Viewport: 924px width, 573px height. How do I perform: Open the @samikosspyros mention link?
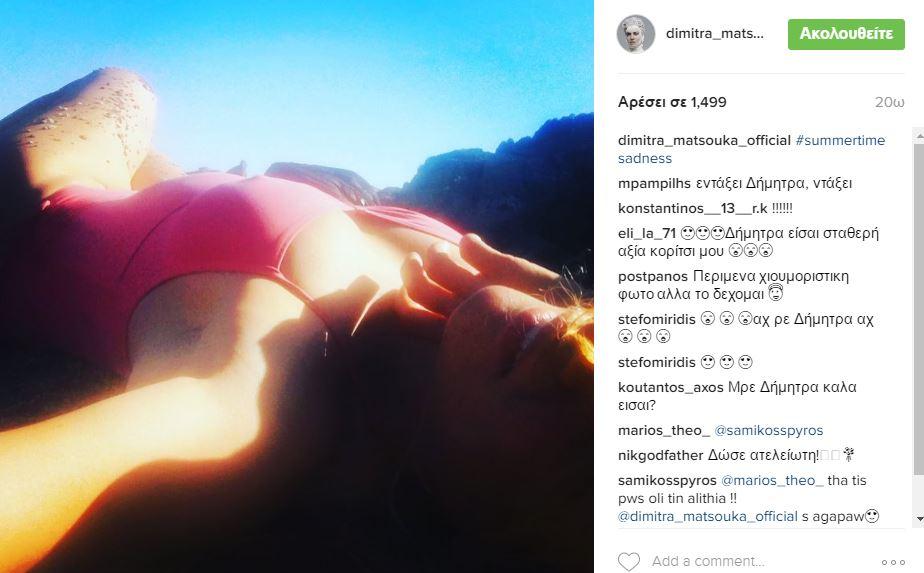pos(768,430)
